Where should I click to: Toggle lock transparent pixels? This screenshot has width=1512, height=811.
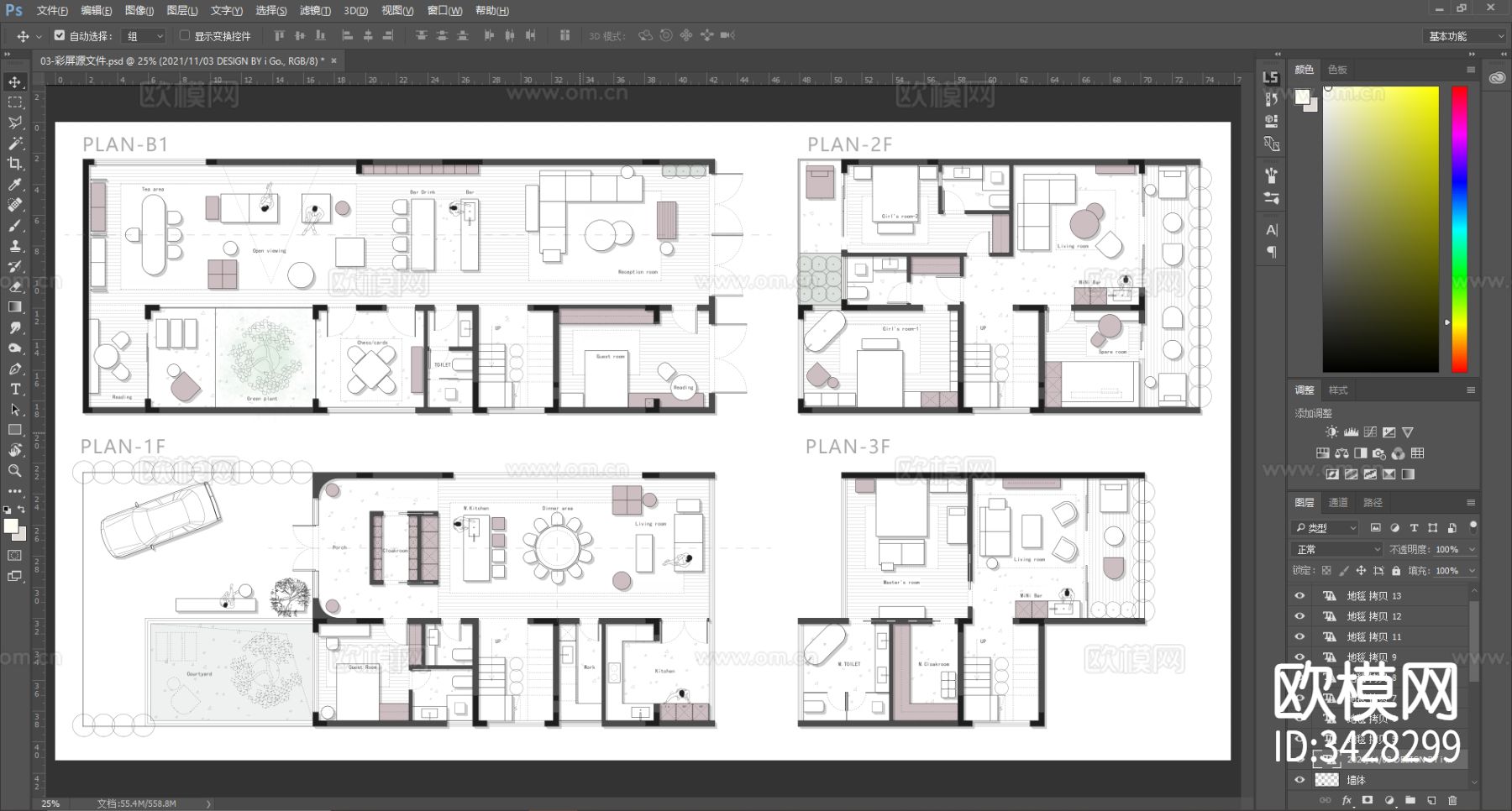point(1326,571)
